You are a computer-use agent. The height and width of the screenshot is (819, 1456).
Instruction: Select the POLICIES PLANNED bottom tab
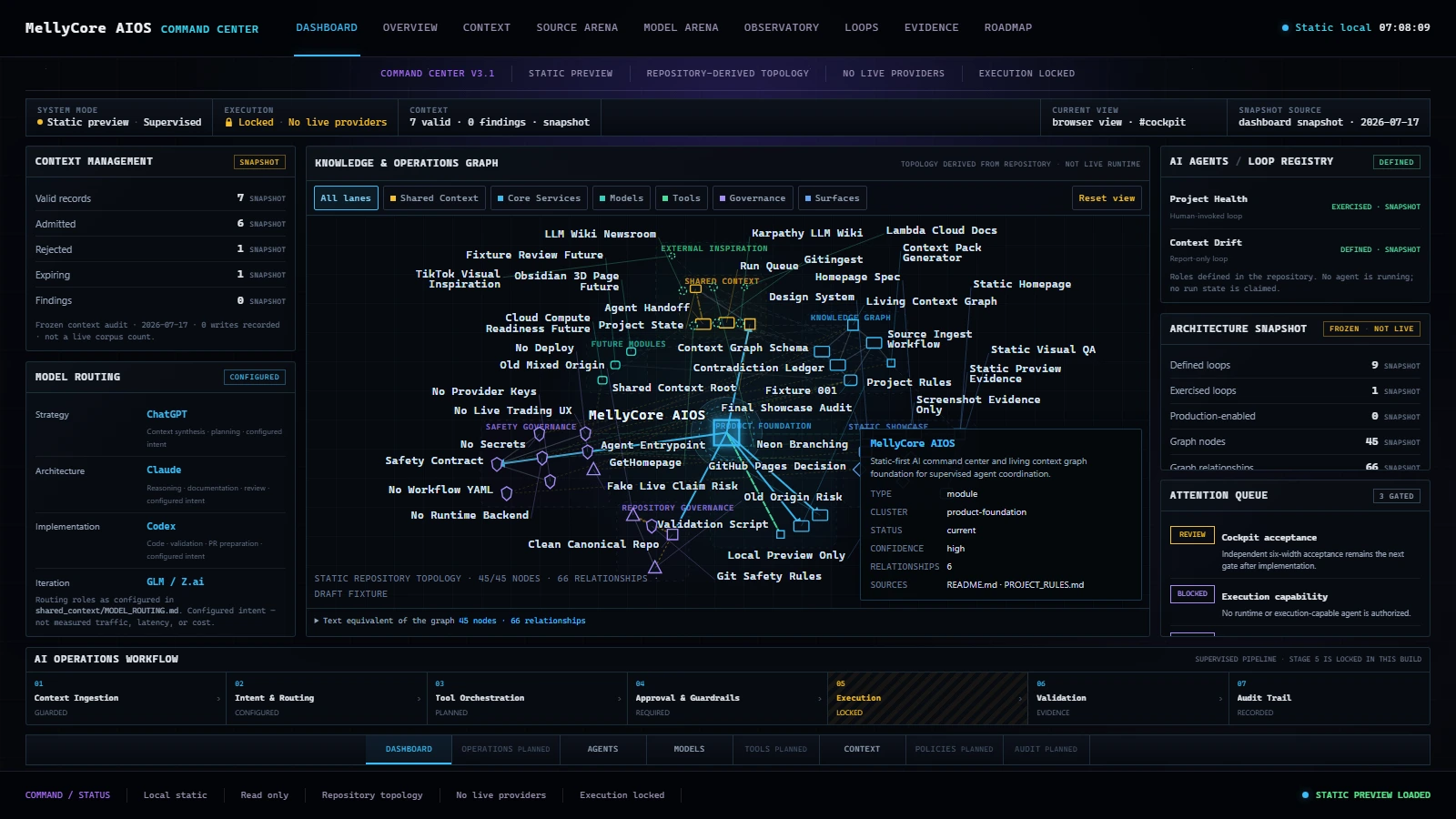[955, 749]
